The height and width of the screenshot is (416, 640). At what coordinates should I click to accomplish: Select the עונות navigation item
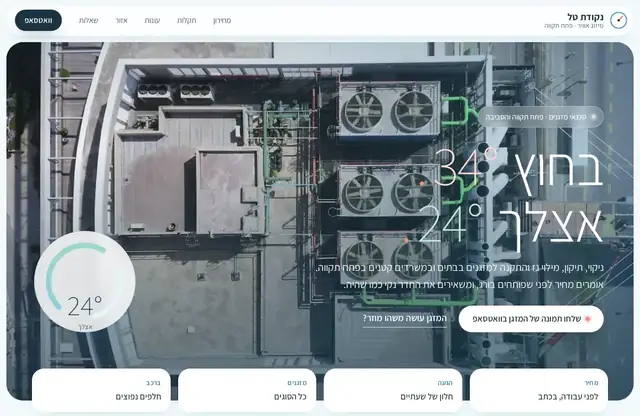[152, 20]
